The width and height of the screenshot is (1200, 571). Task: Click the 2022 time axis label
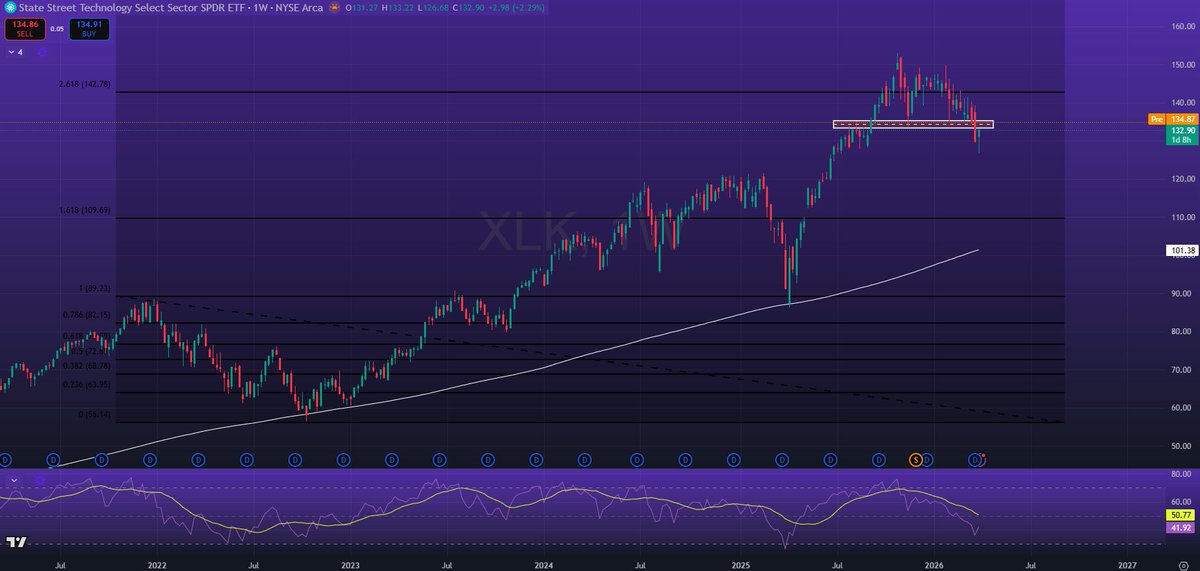pos(157,564)
